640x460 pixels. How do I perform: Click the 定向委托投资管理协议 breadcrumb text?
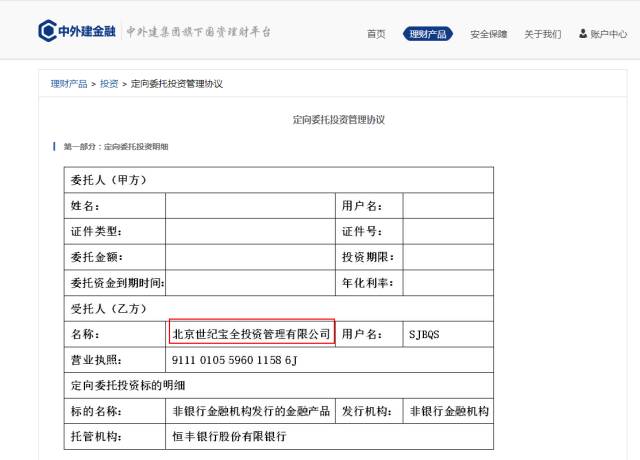point(176,84)
